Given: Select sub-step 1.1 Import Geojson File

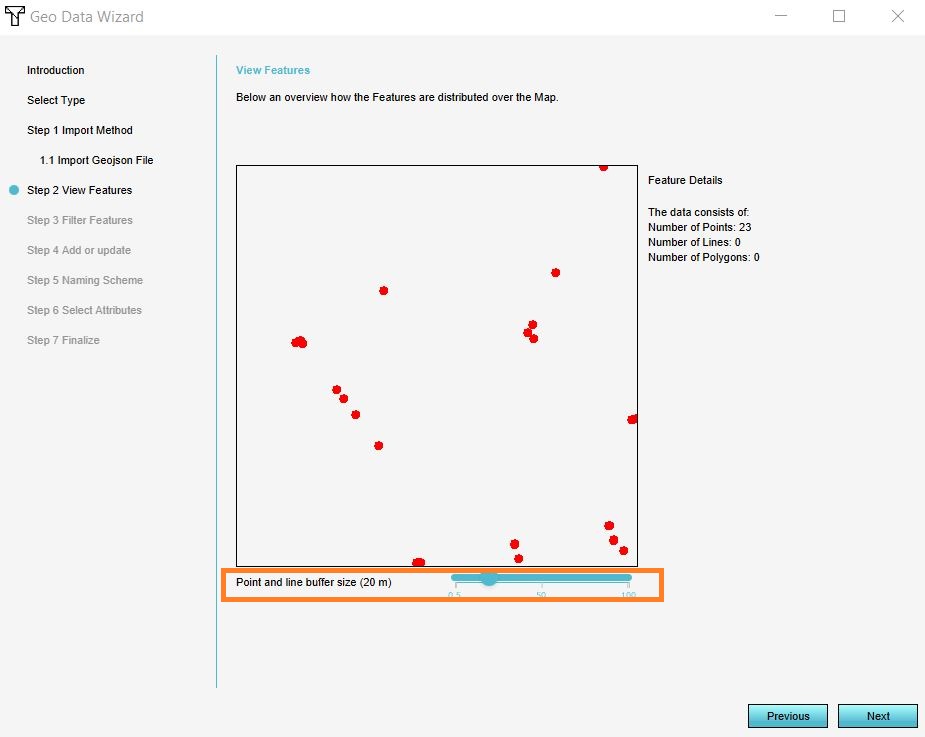Looking at the screenshot, I should [96, 160].
